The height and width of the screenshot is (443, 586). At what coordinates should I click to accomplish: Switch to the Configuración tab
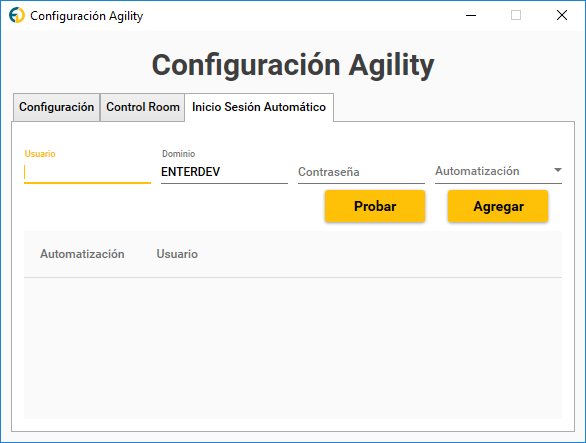56,107
